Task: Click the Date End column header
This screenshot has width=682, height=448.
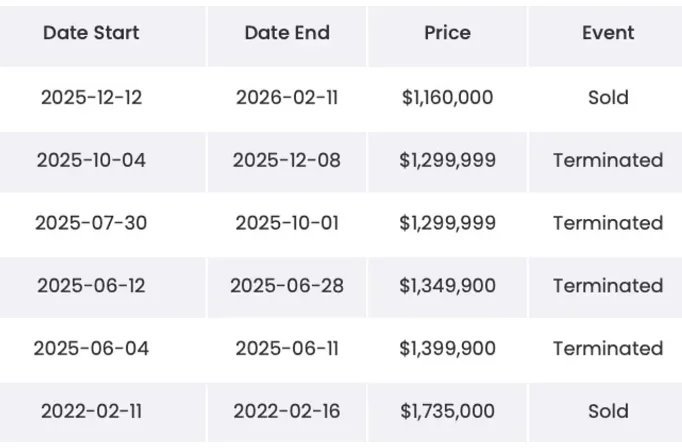Action: (287, 33)
